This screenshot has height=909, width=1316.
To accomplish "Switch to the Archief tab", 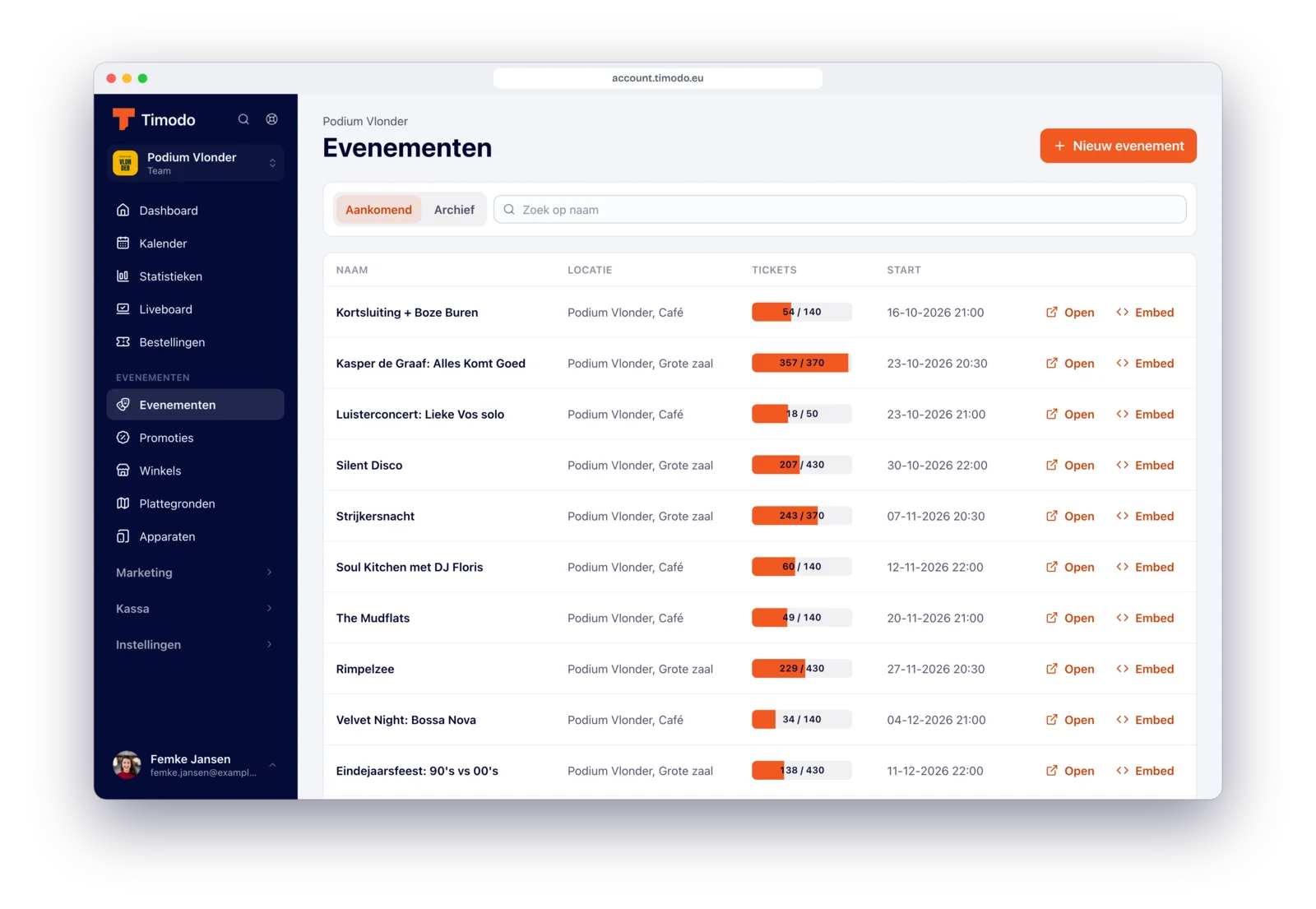I will click(454, 210).
